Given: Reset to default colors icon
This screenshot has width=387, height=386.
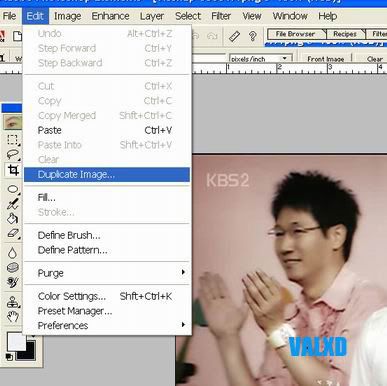Looking at the screenshot, I should pos(9,357).
